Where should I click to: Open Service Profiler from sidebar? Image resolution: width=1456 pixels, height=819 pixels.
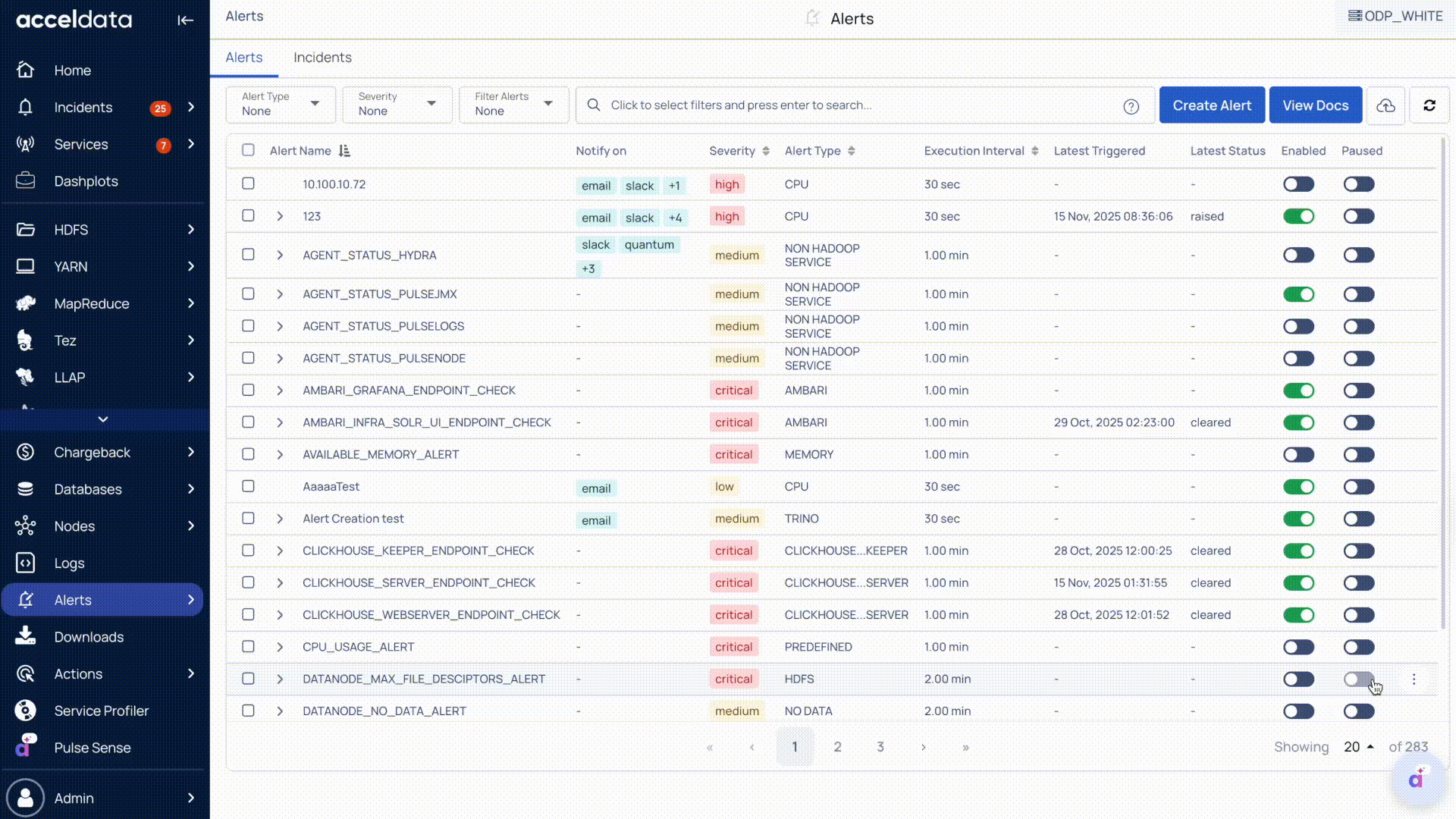pos(101,711)
